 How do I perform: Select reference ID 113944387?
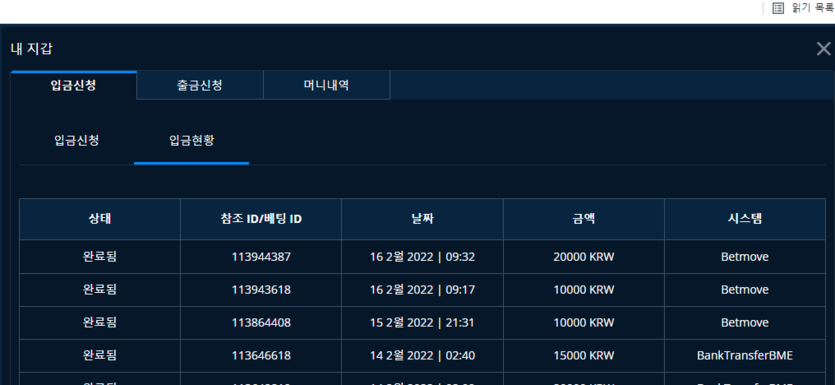point(261,257)
